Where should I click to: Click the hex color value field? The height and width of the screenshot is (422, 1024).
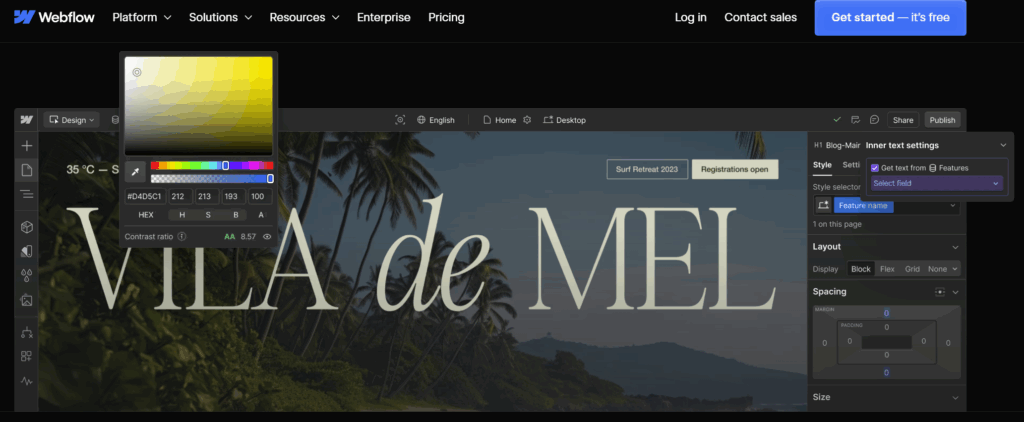(x=145, y=197)
